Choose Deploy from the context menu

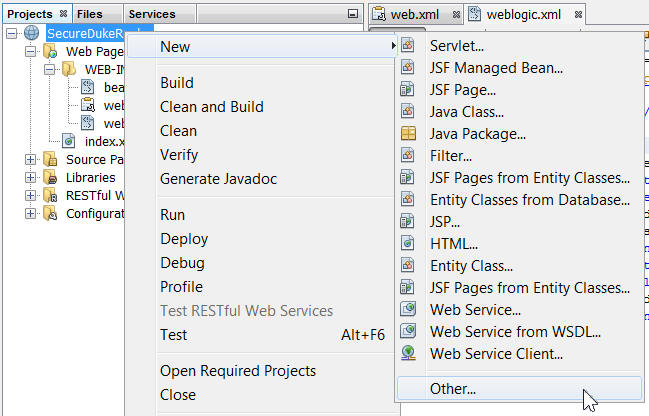(x=184, y=239)
